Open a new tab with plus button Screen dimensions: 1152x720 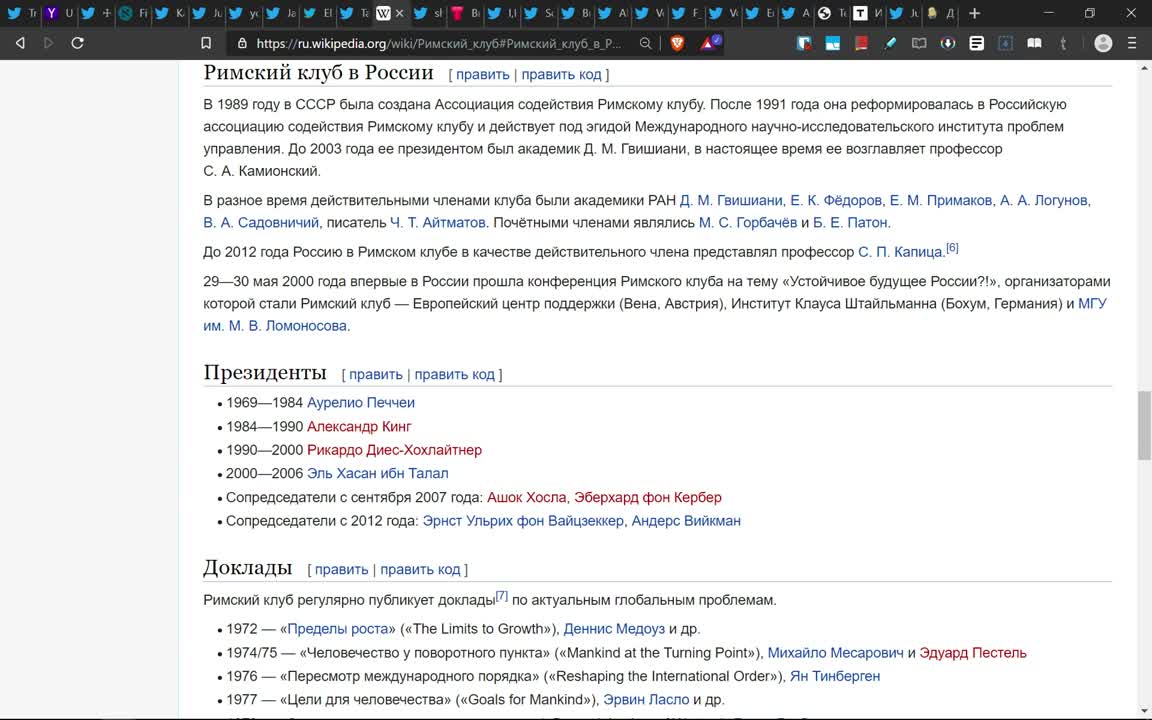pyautogui.click(x=975, y=13)
